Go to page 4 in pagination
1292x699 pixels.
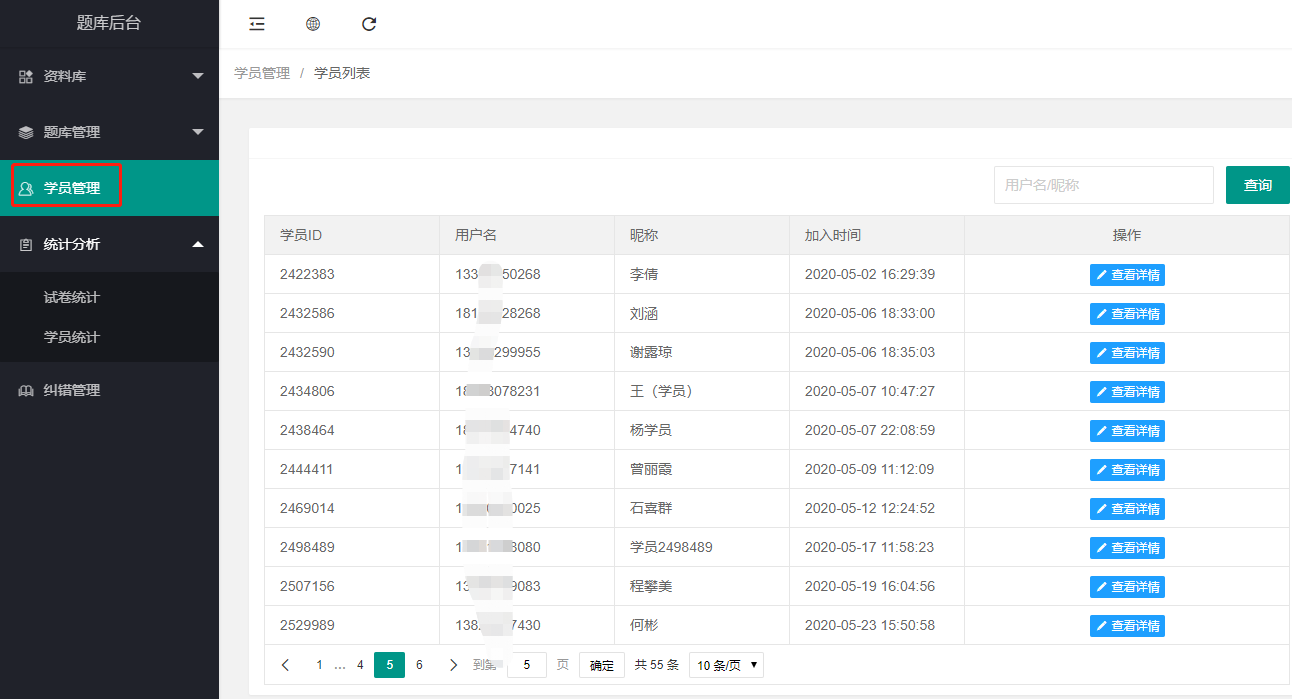(x=360, y=665)
